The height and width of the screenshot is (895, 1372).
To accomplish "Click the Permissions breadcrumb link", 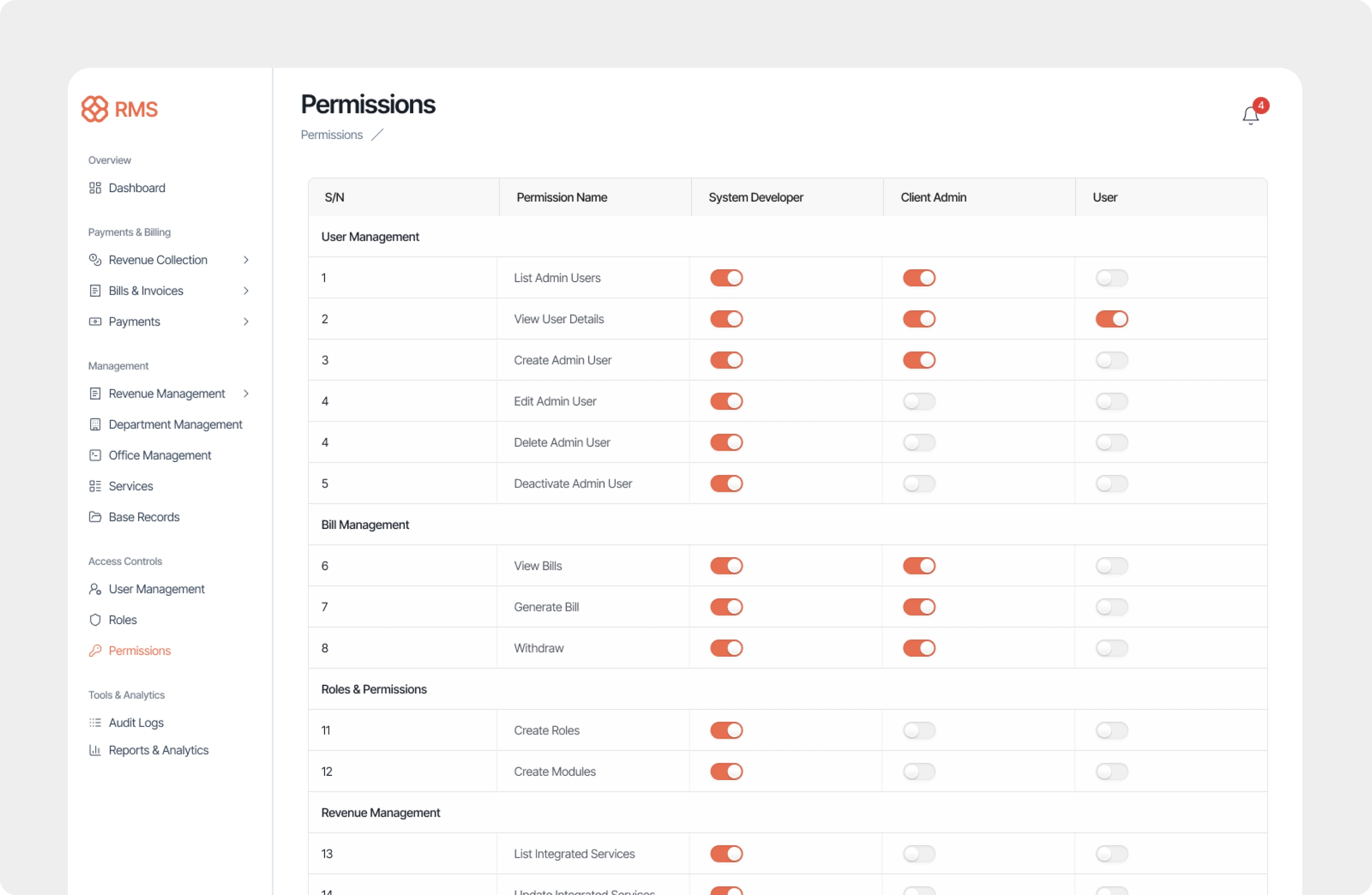I will coord(332,135).
